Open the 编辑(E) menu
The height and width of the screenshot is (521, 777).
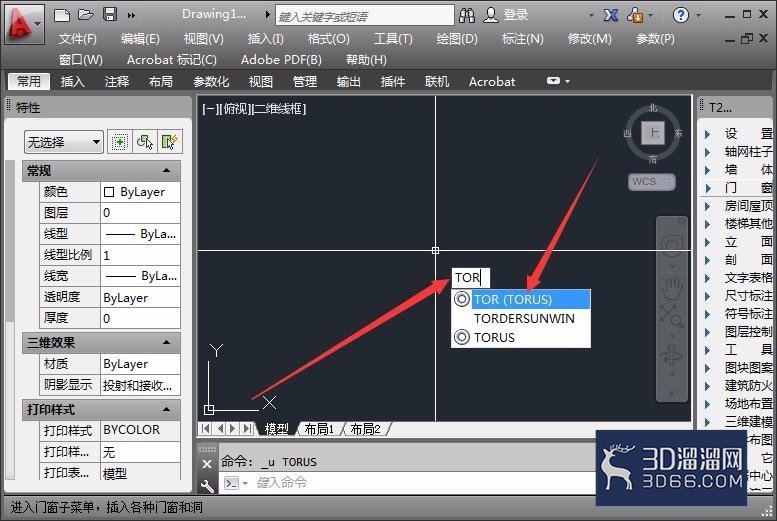140,39
